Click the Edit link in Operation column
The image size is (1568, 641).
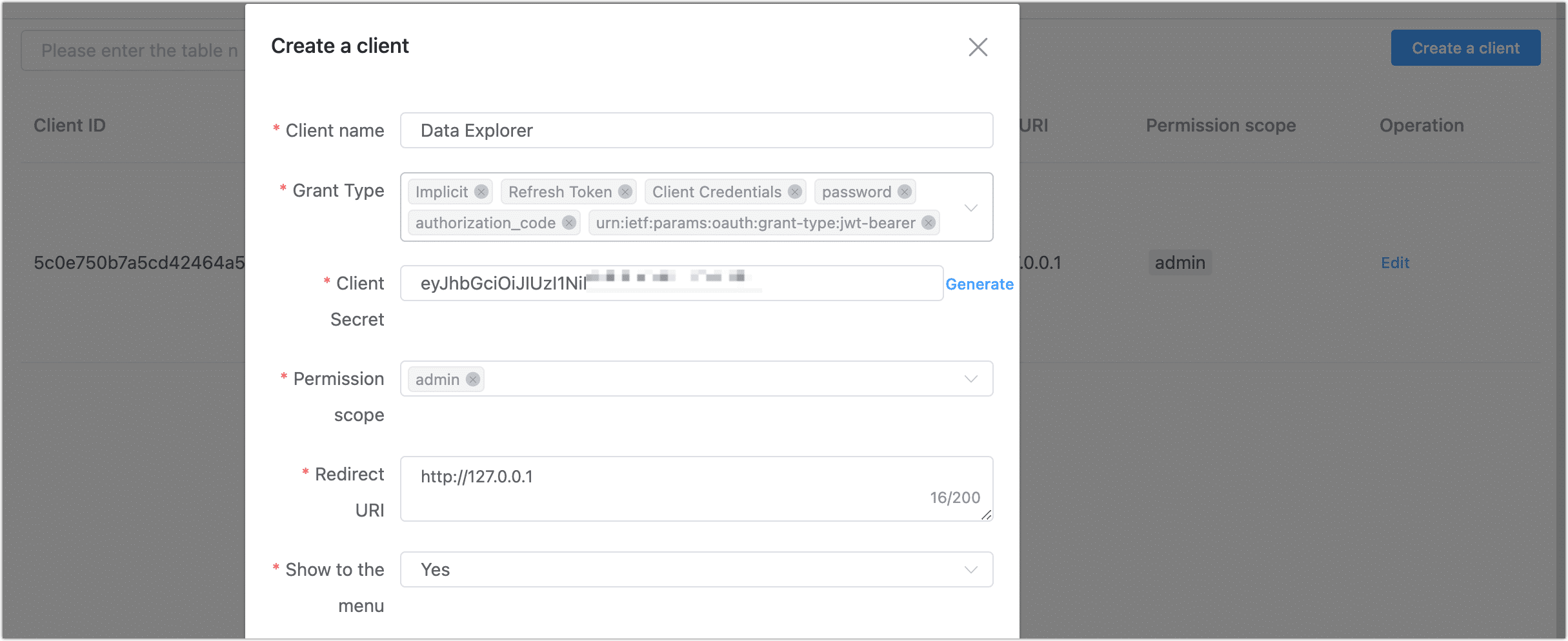(x=1394, y=263)
